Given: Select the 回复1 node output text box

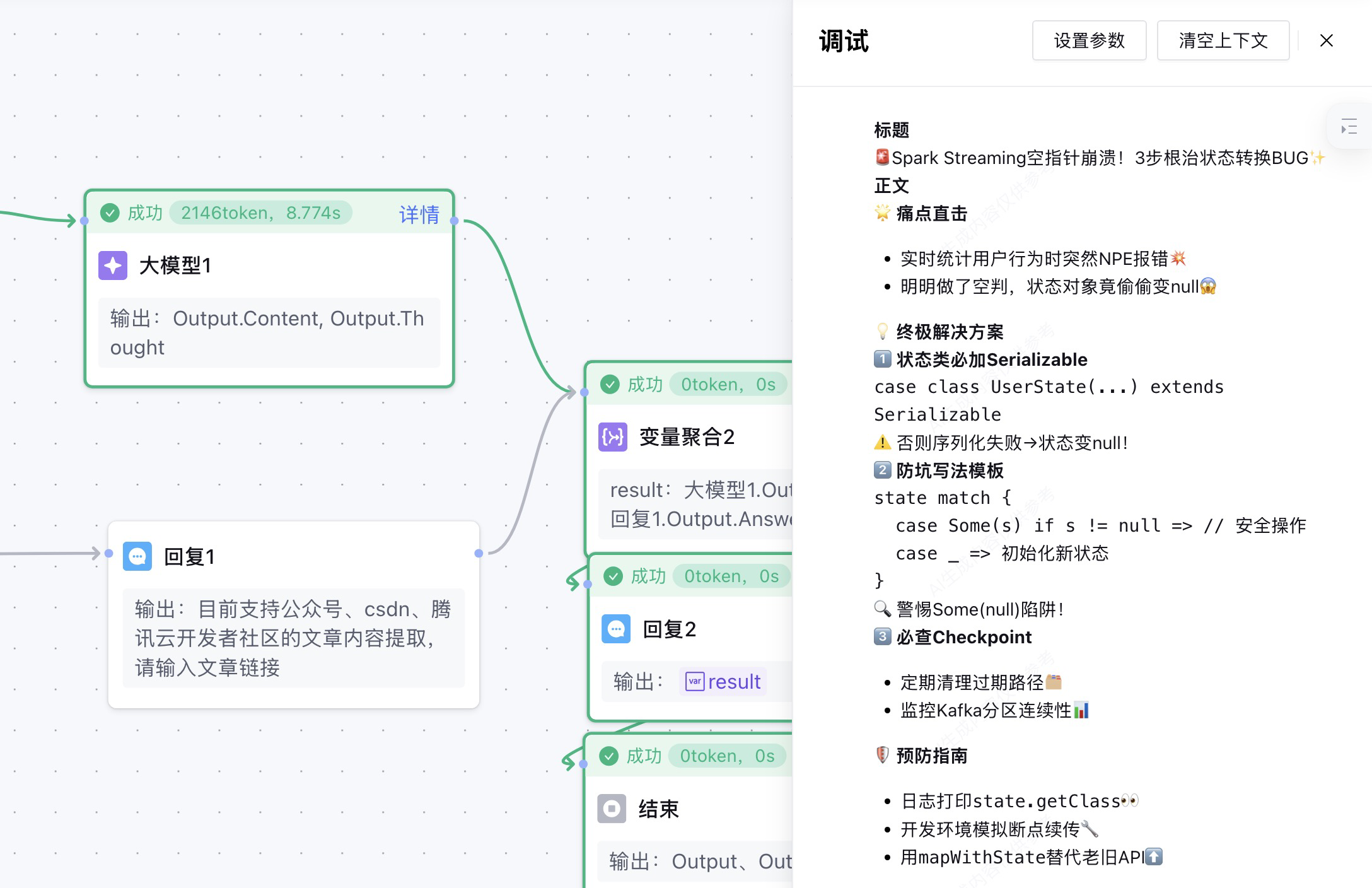Looking at the screenshot, I should pyautogui.click(x=293, y=638).
